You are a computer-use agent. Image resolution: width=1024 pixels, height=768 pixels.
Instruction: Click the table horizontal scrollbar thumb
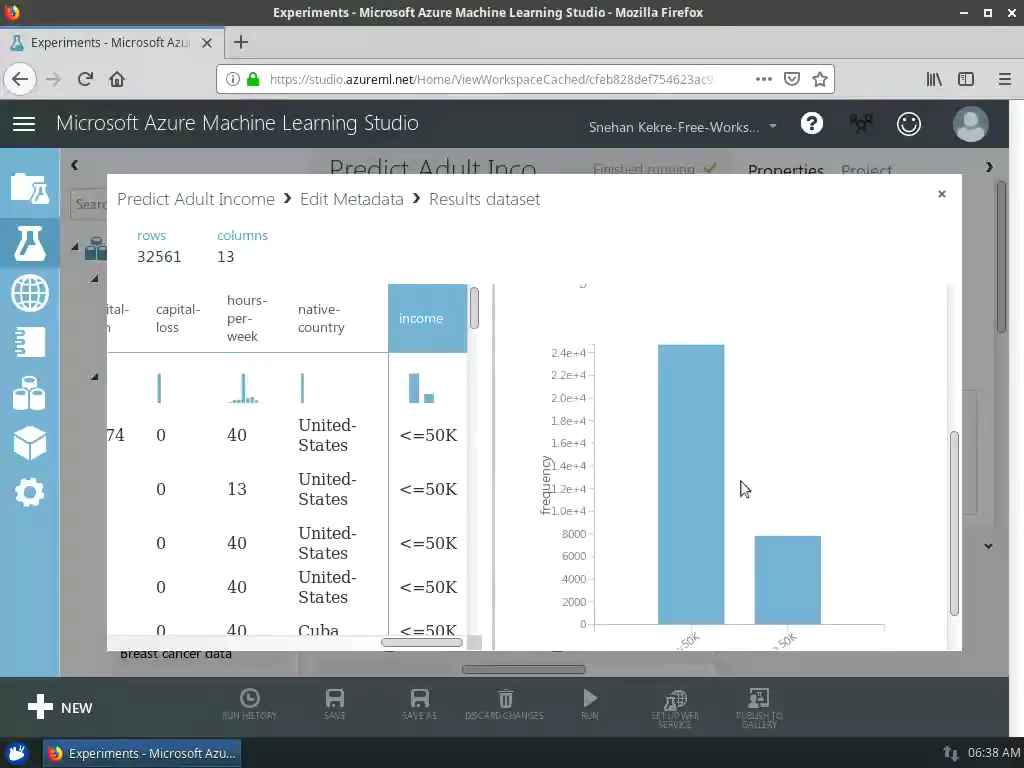click(x=422, y=642)
